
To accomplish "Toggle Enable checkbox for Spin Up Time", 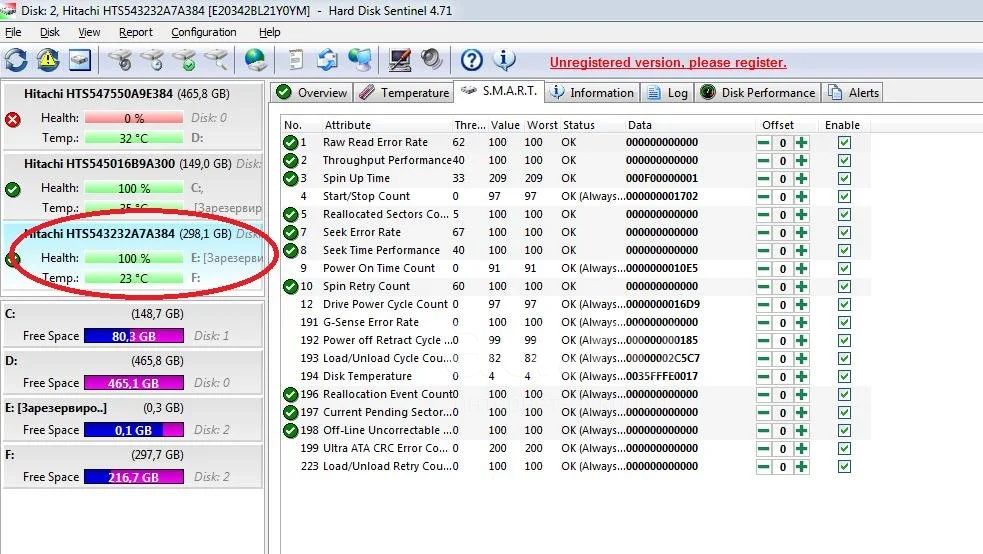I will pos(844,179).
